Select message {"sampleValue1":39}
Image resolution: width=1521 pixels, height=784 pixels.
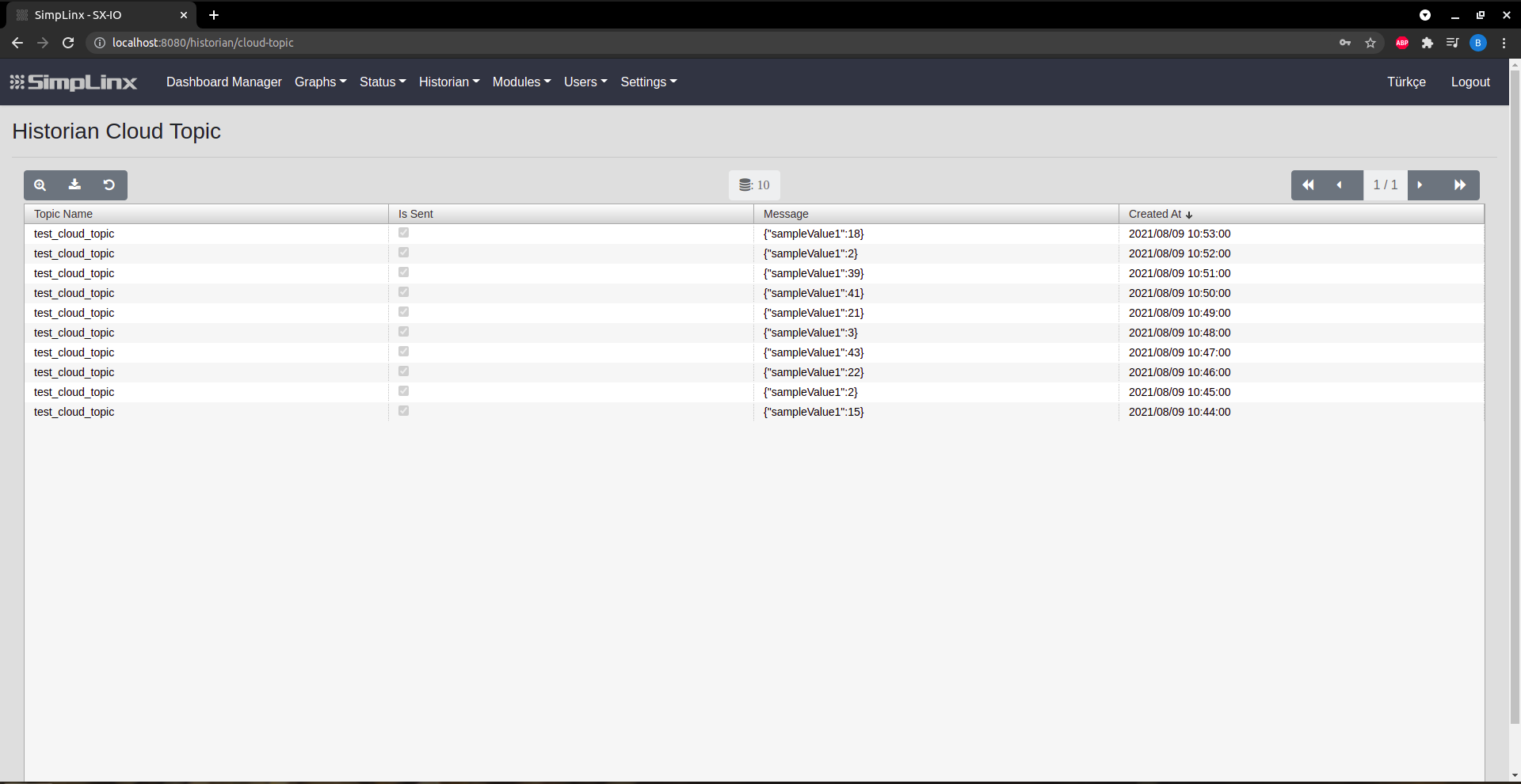814,273
